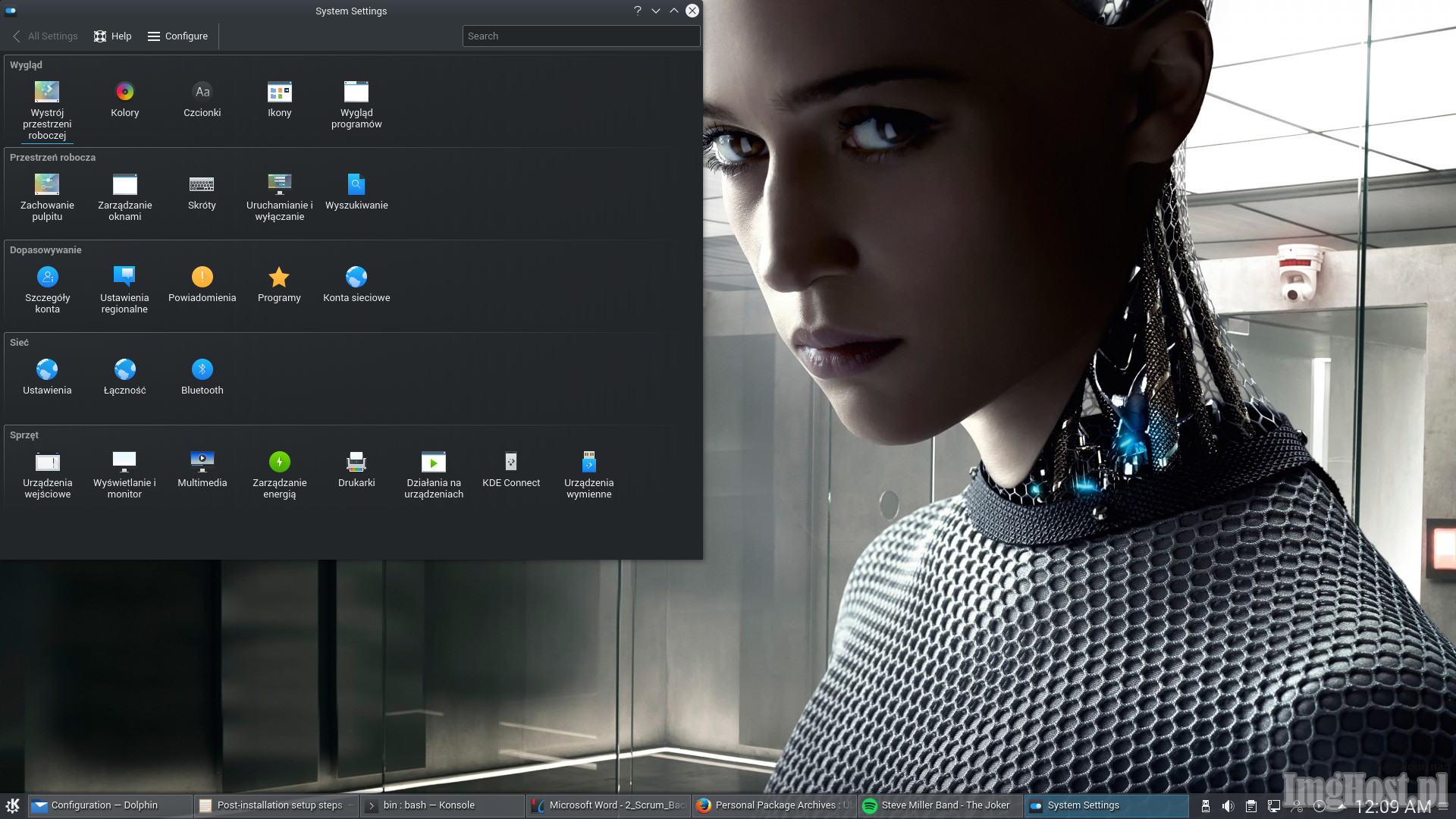Open the panel settings handle at the right end
Screen dimensions: 1456x819
pyautogui.click(x=1444, y=806)
